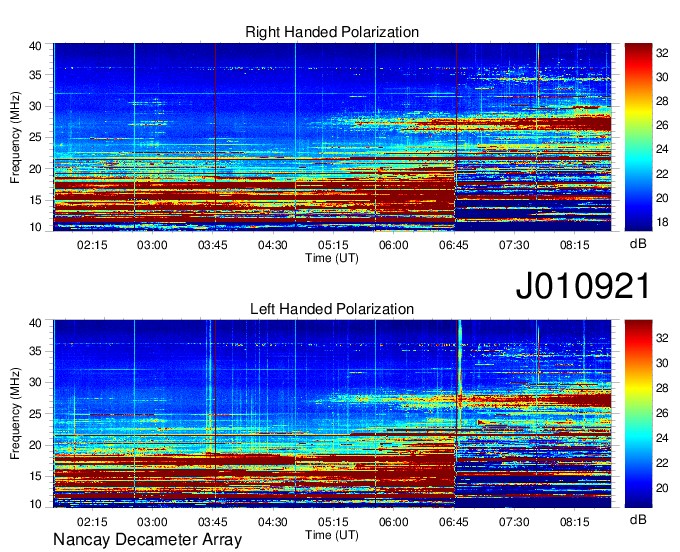Click 06:45 tick on left-handed time axis
Viewport: 680px width, 552px height.
pyautogui.click(x=454, y=522)
